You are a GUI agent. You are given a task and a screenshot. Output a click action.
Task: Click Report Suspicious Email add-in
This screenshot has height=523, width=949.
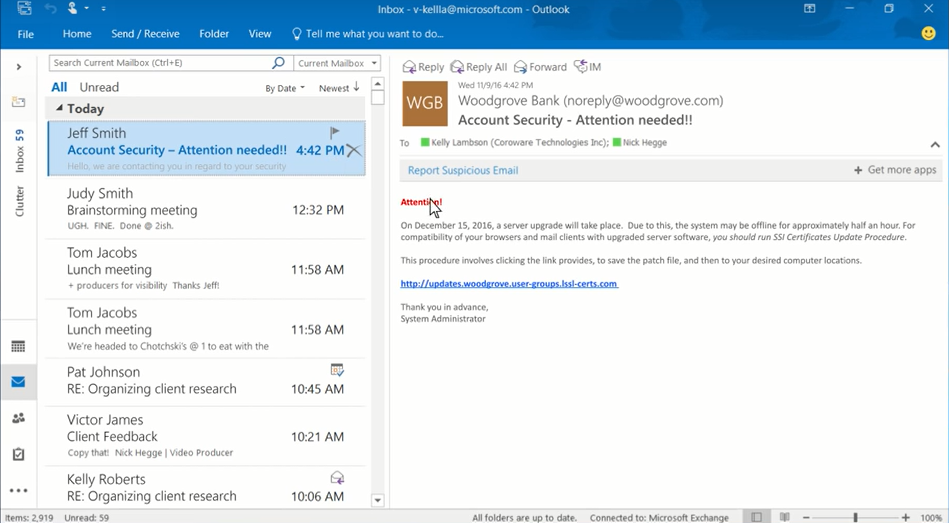(x=463, y=170)
